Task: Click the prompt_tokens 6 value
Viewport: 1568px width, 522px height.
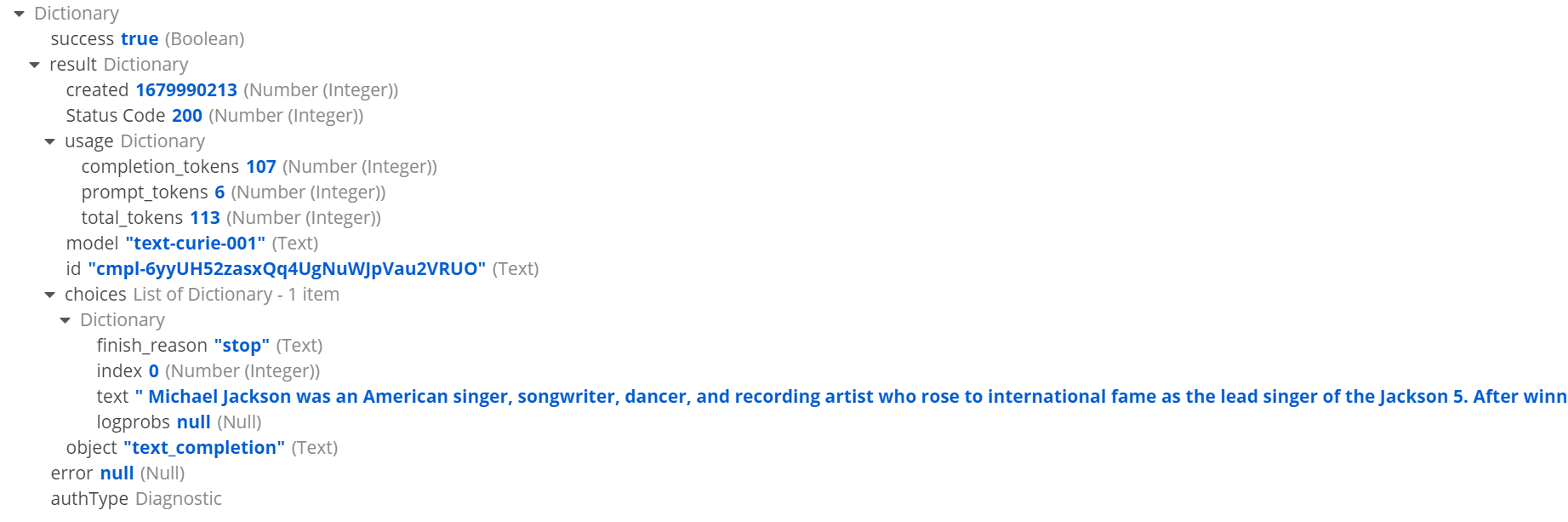Action: [220, 192]
